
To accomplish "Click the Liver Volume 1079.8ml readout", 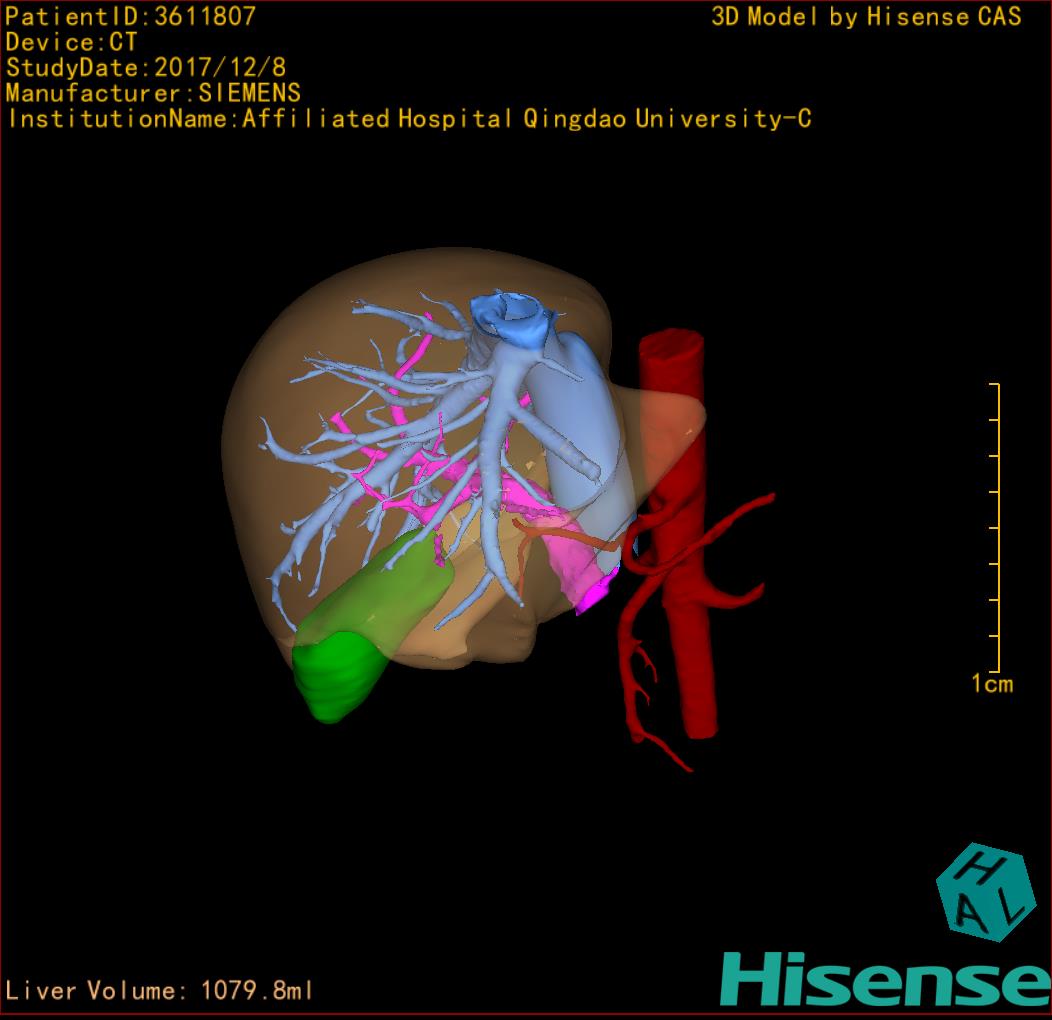I will [159, 991].
